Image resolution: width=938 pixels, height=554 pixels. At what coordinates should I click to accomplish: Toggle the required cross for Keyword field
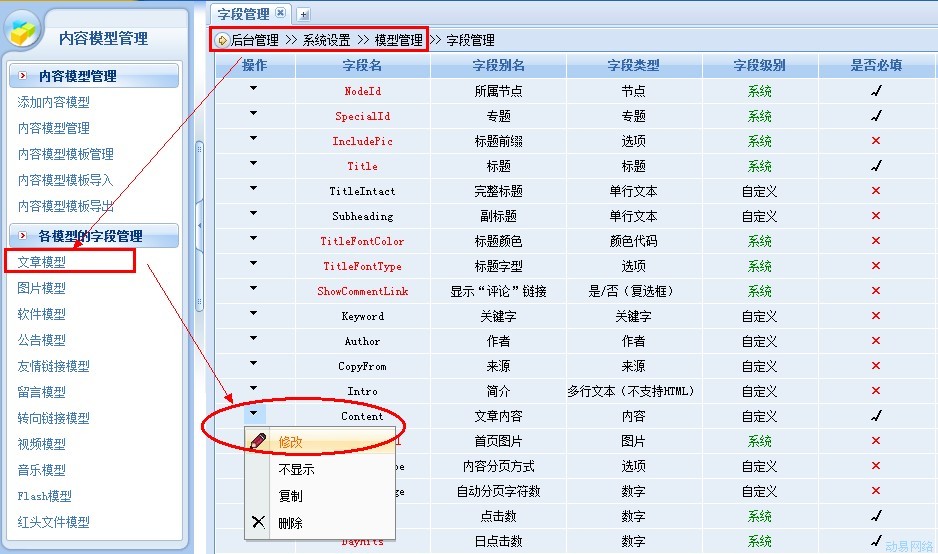coord(876,316)
